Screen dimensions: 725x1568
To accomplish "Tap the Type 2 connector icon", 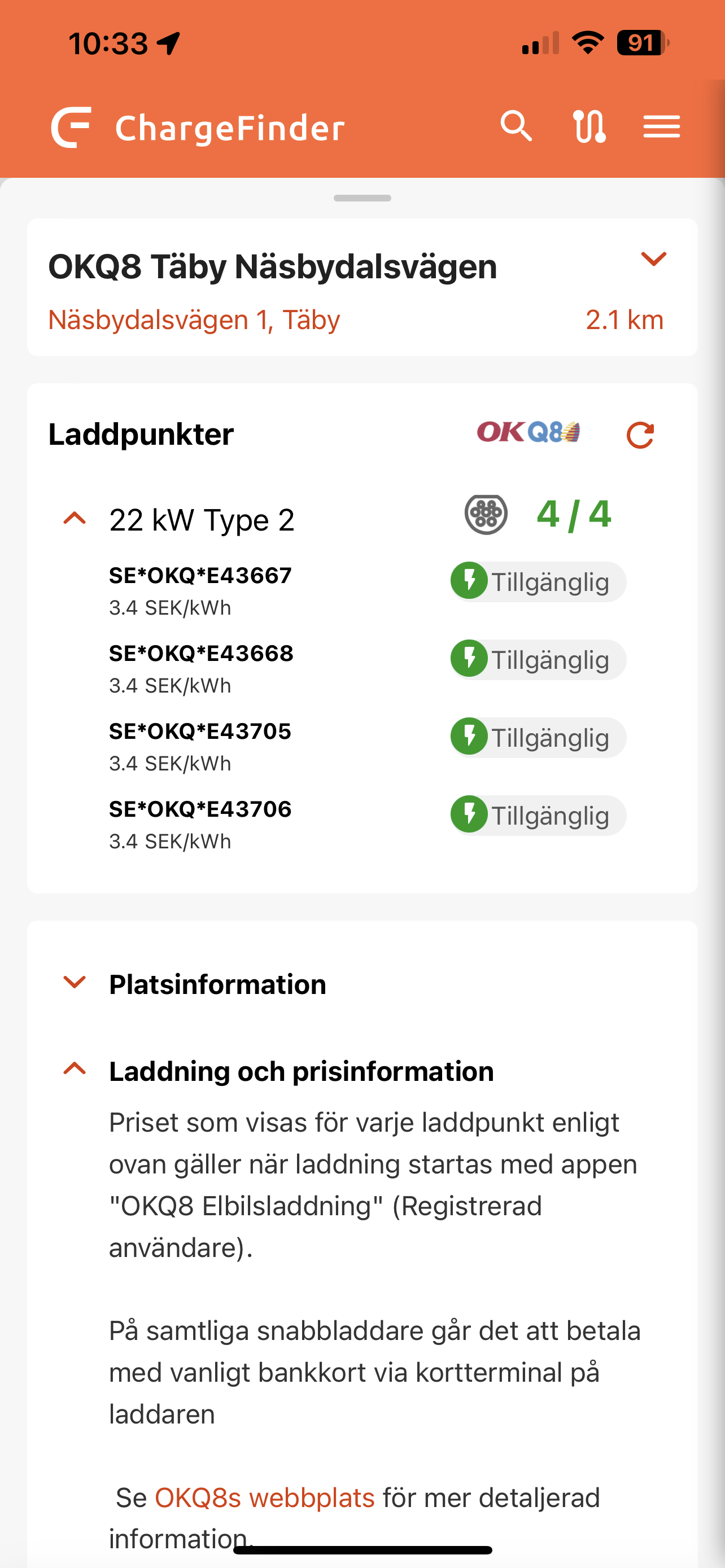I will [x=486, y=514].
